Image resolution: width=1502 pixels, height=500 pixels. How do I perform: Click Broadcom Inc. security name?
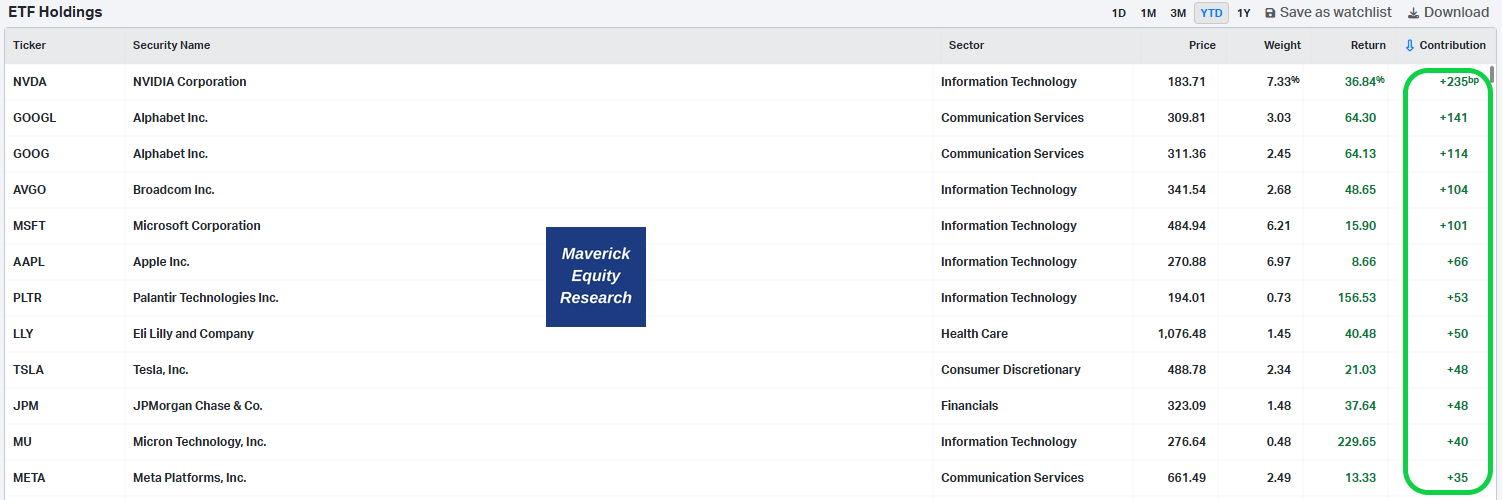(x=174, y=190)
